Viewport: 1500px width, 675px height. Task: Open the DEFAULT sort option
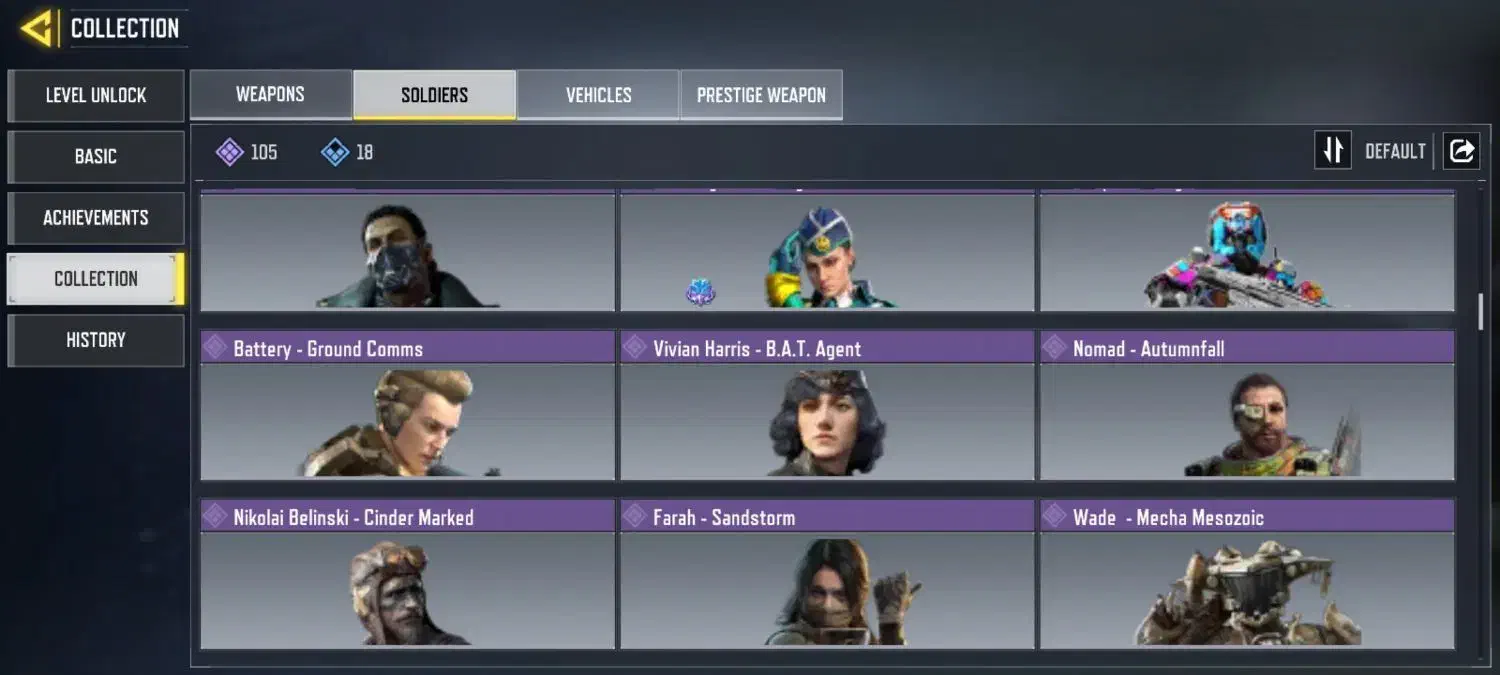(x=1395, y=151)
